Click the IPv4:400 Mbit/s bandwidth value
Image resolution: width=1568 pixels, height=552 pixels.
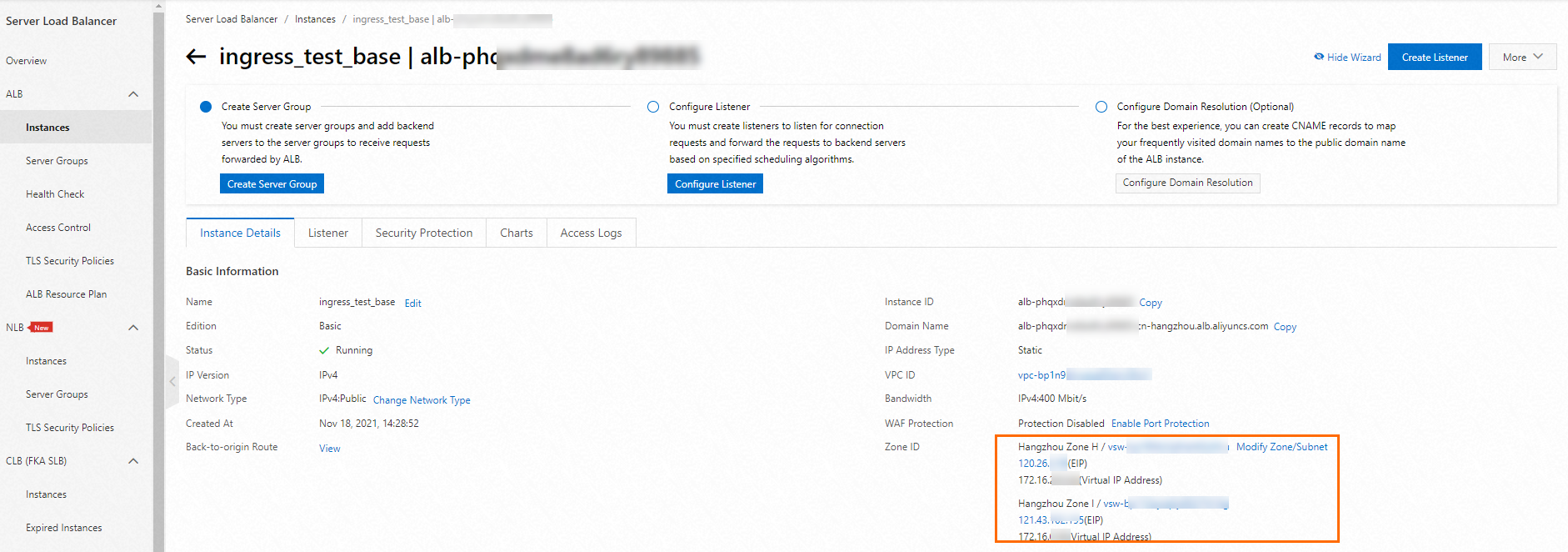pyautogui.click(x=1052, y=399)
